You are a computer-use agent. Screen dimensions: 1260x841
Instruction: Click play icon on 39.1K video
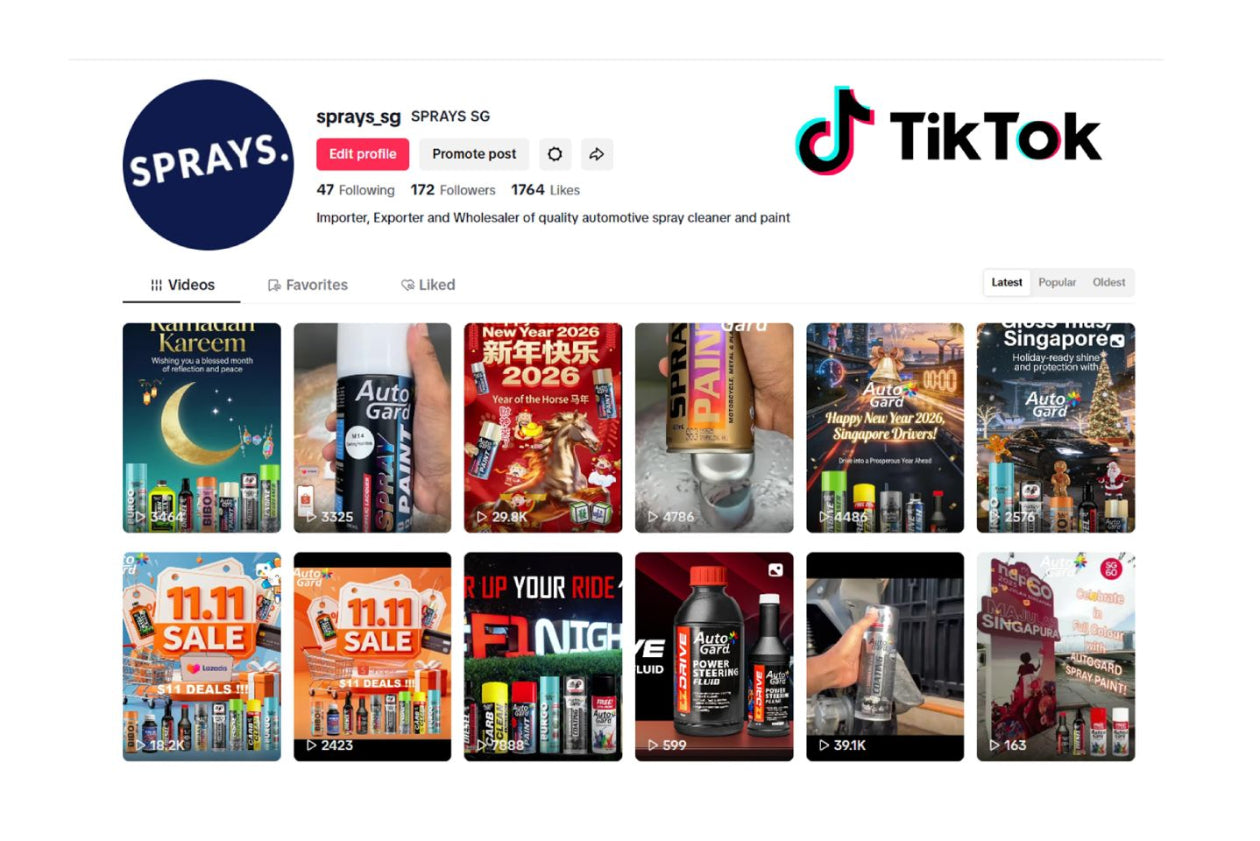[825, 745]
